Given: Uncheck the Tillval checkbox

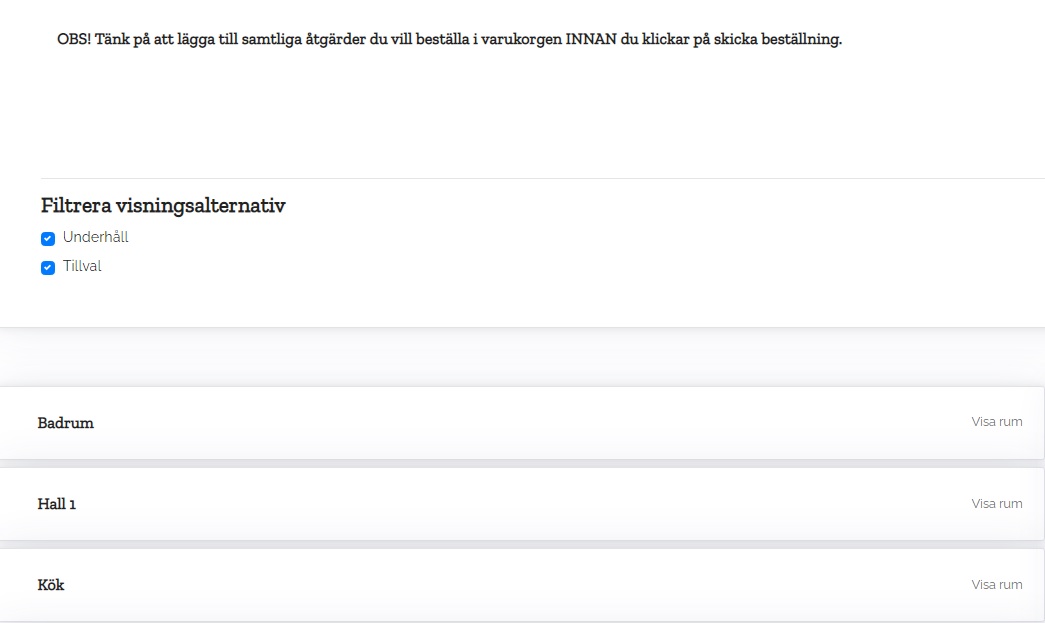Looking at the screenshot, I should (x=47, y=268).
